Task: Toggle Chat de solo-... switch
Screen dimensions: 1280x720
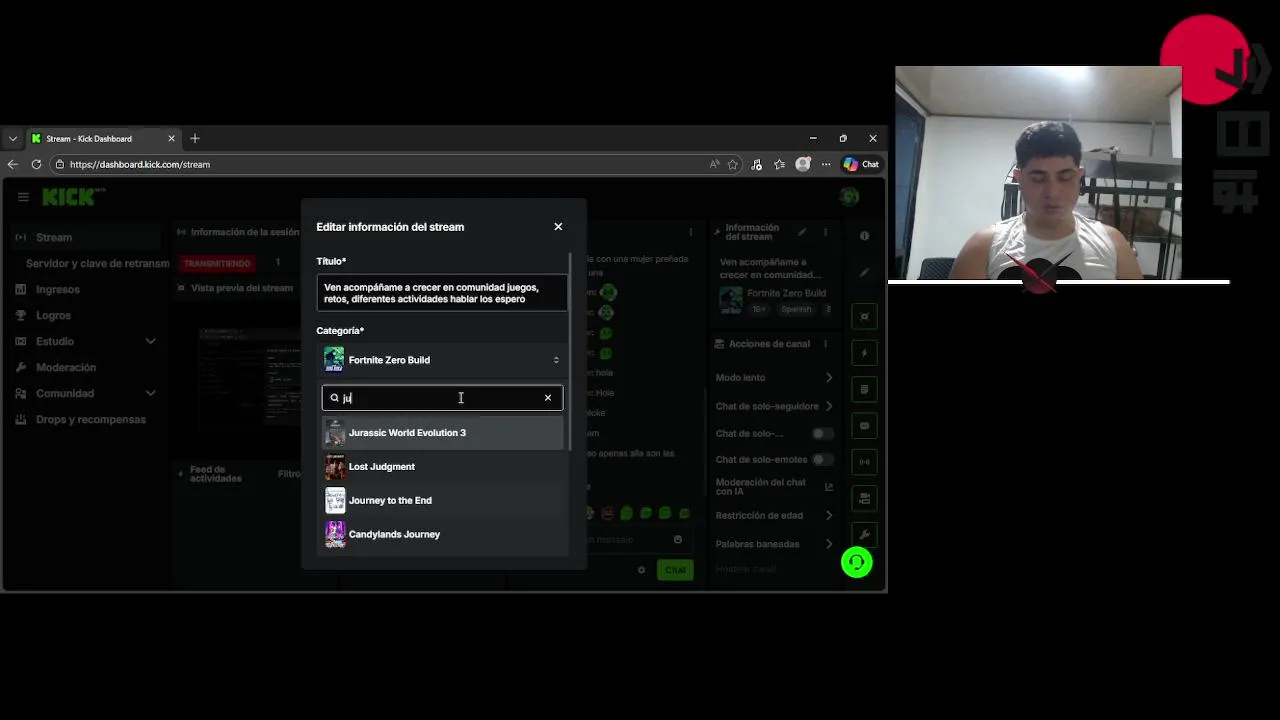Action: 823,434
